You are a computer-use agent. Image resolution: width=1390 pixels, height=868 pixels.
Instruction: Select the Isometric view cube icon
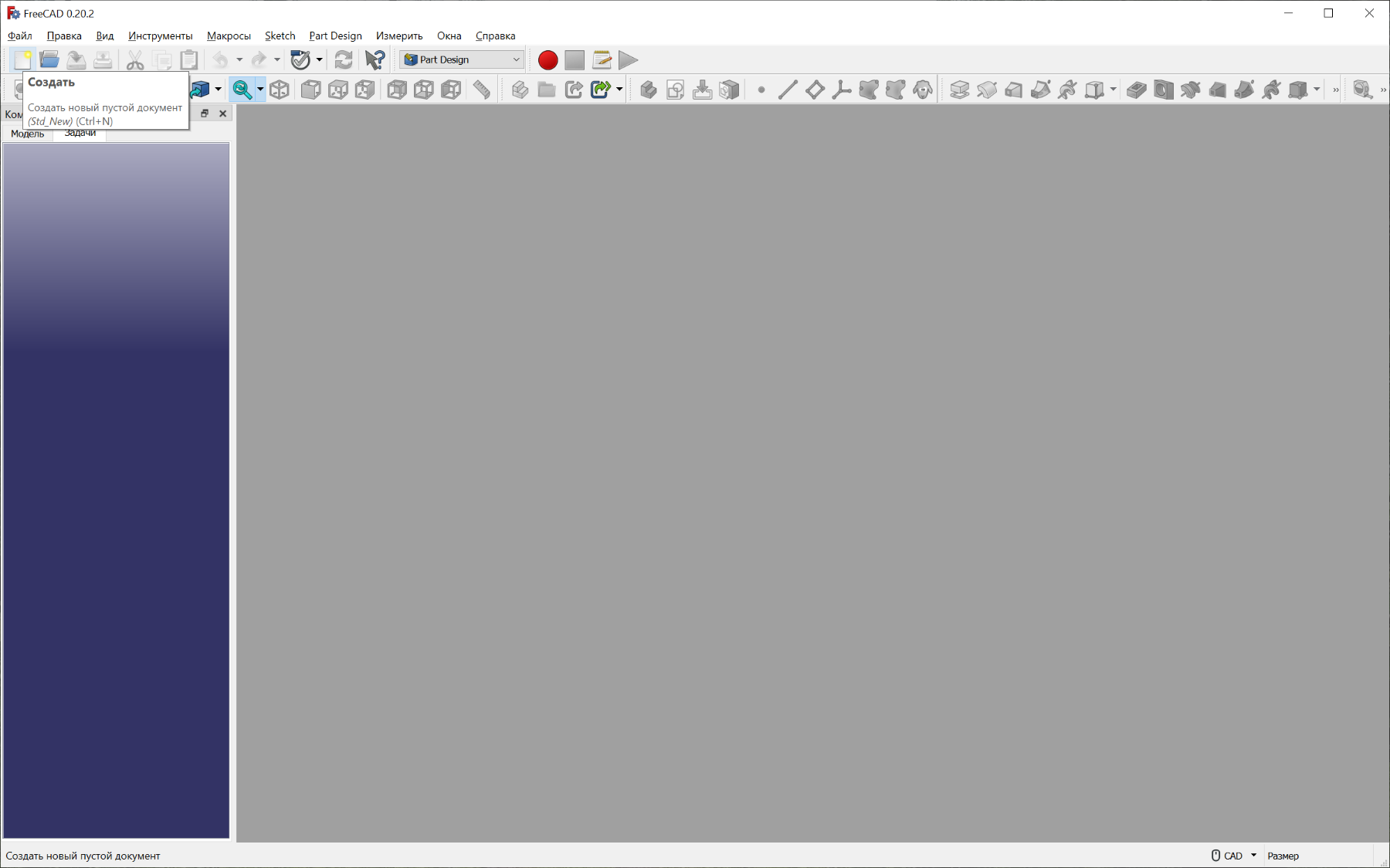(280, 90)
